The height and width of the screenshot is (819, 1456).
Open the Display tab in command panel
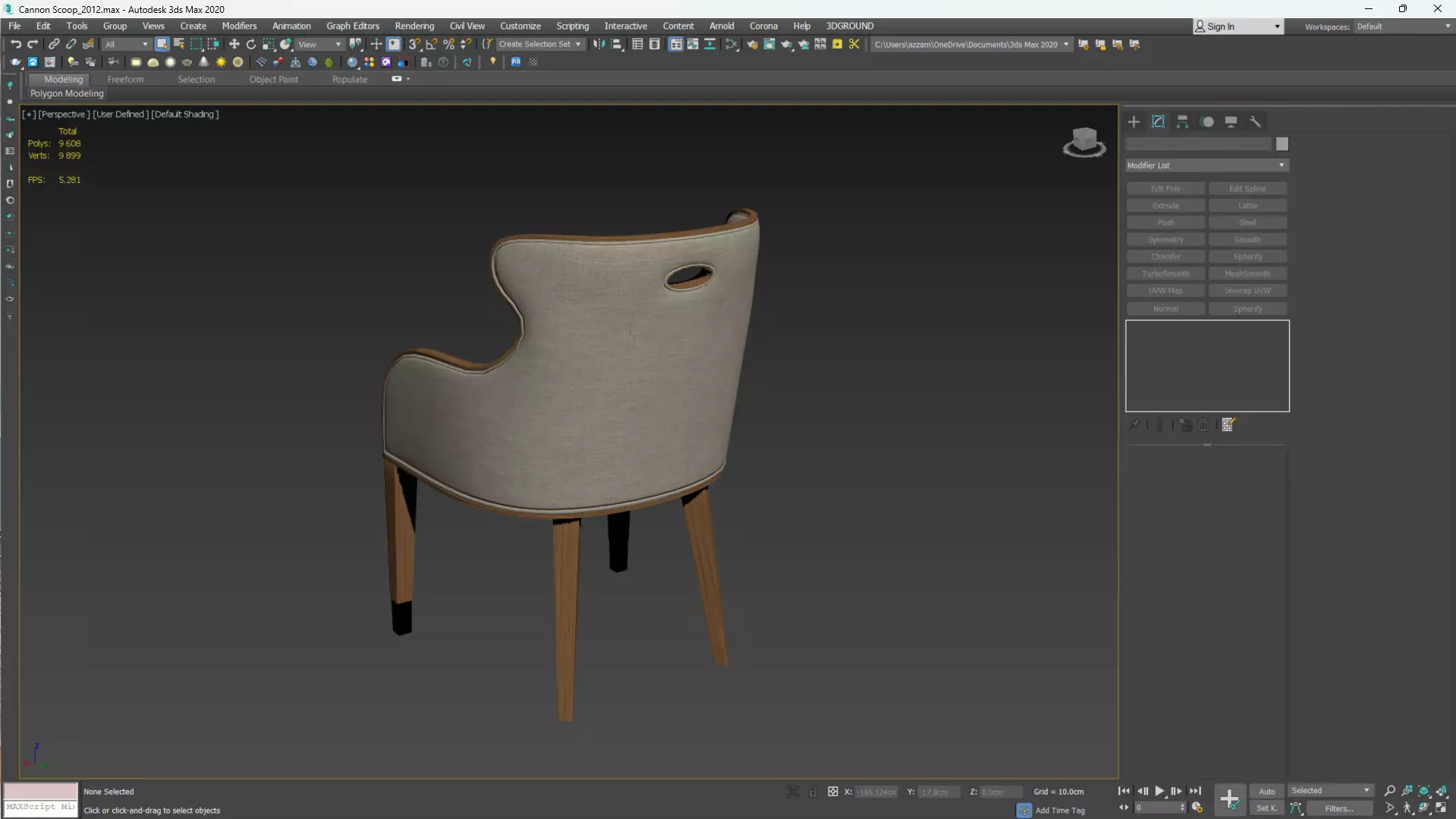click(x=1231, y=121)
